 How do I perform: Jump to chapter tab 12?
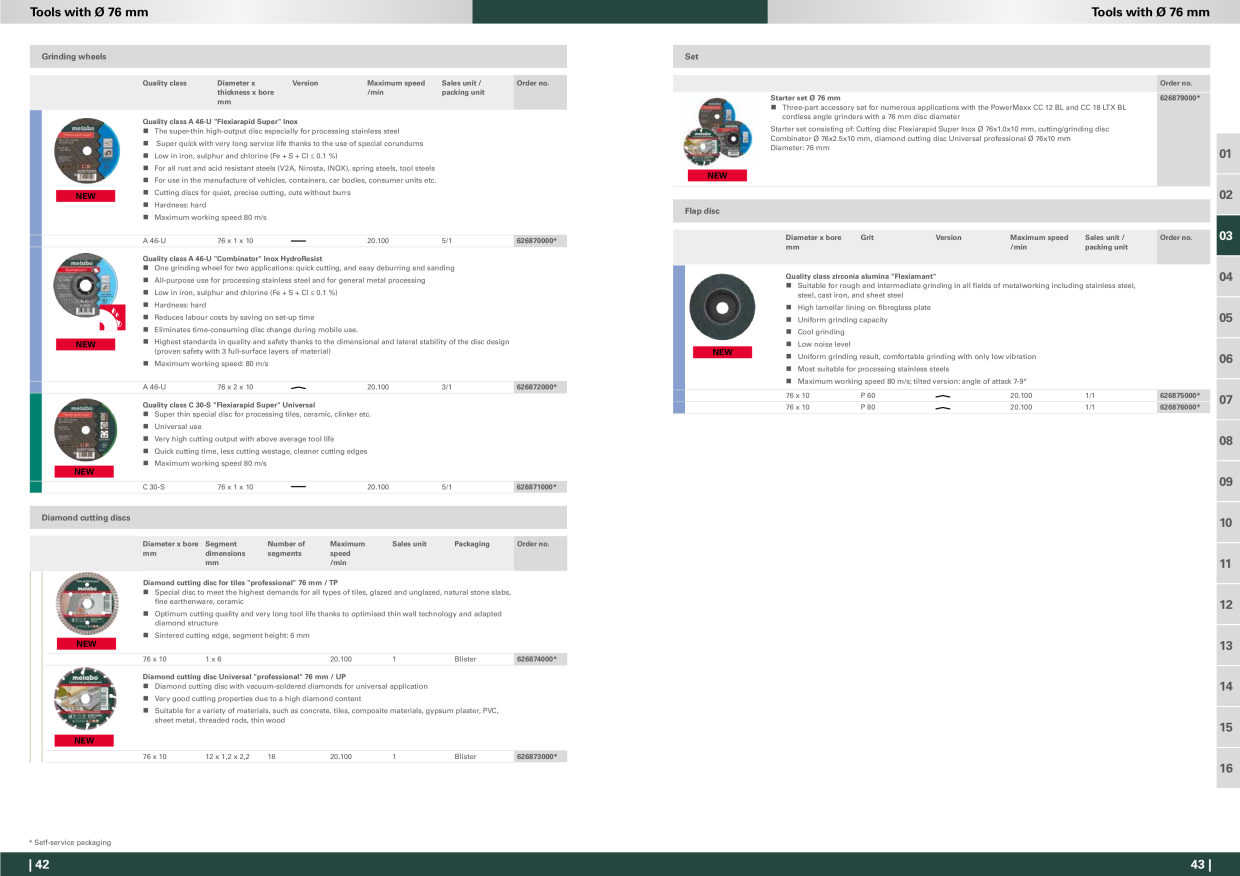(x=1226, y=605)
